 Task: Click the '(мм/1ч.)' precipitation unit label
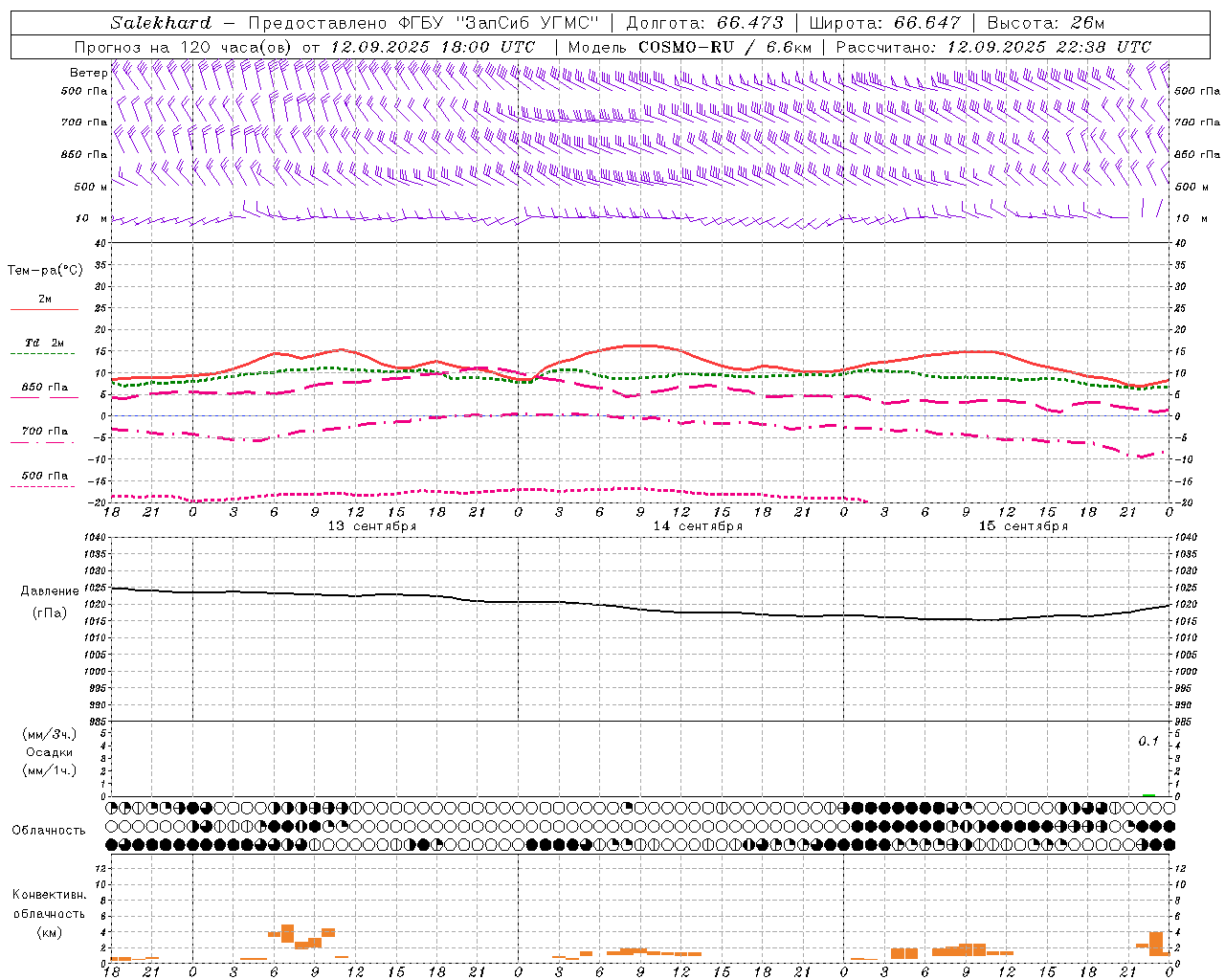50,770
